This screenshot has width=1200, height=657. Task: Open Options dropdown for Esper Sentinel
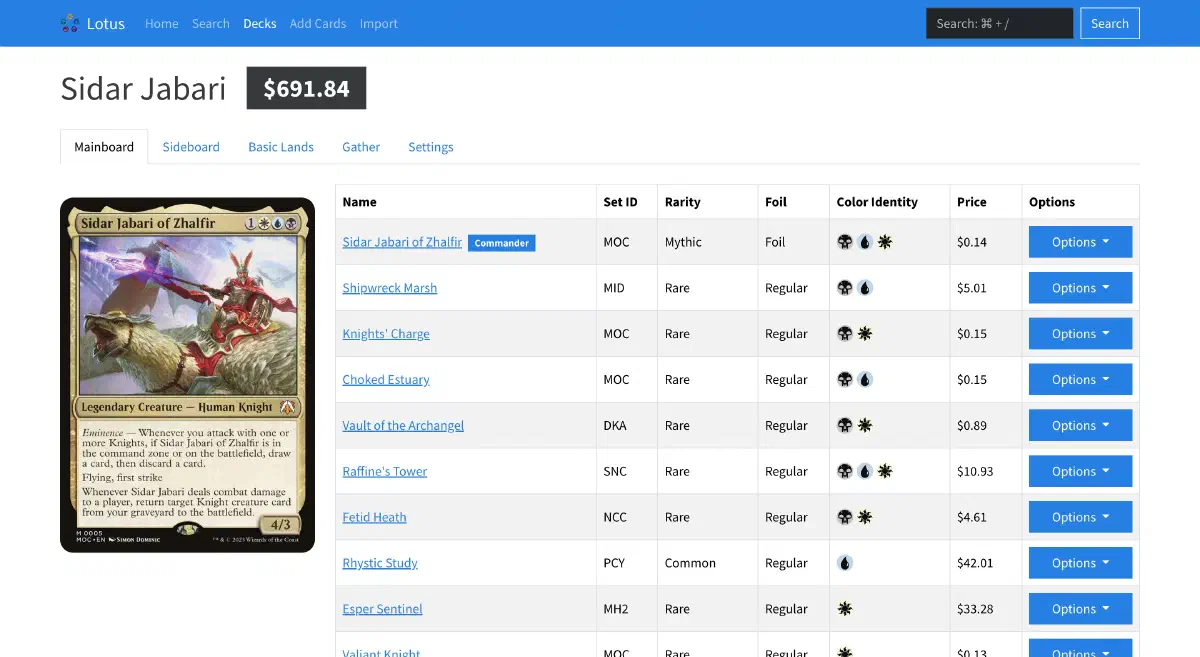pos(1080,609)
